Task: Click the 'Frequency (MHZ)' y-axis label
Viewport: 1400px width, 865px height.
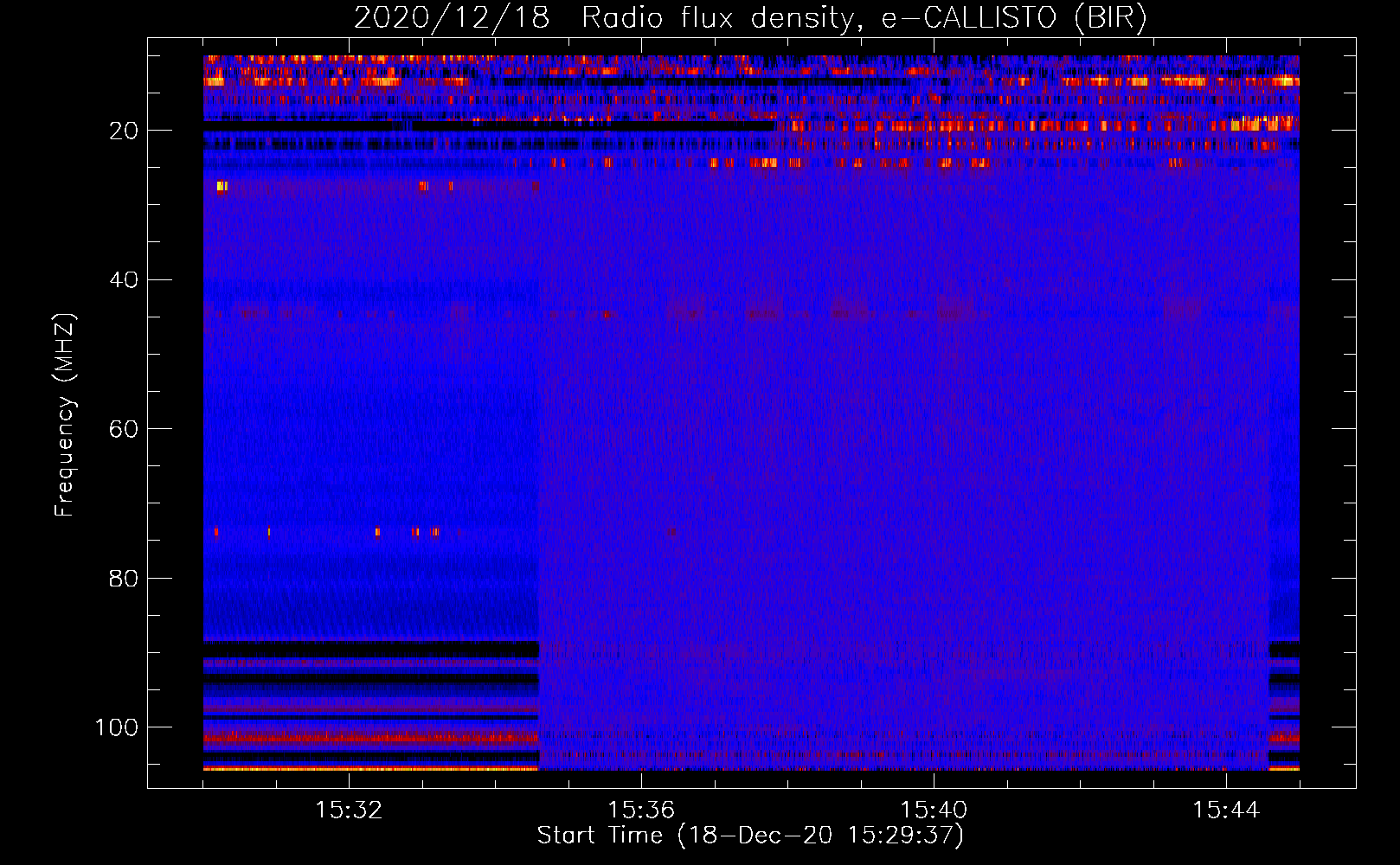Action: (65, 415)
